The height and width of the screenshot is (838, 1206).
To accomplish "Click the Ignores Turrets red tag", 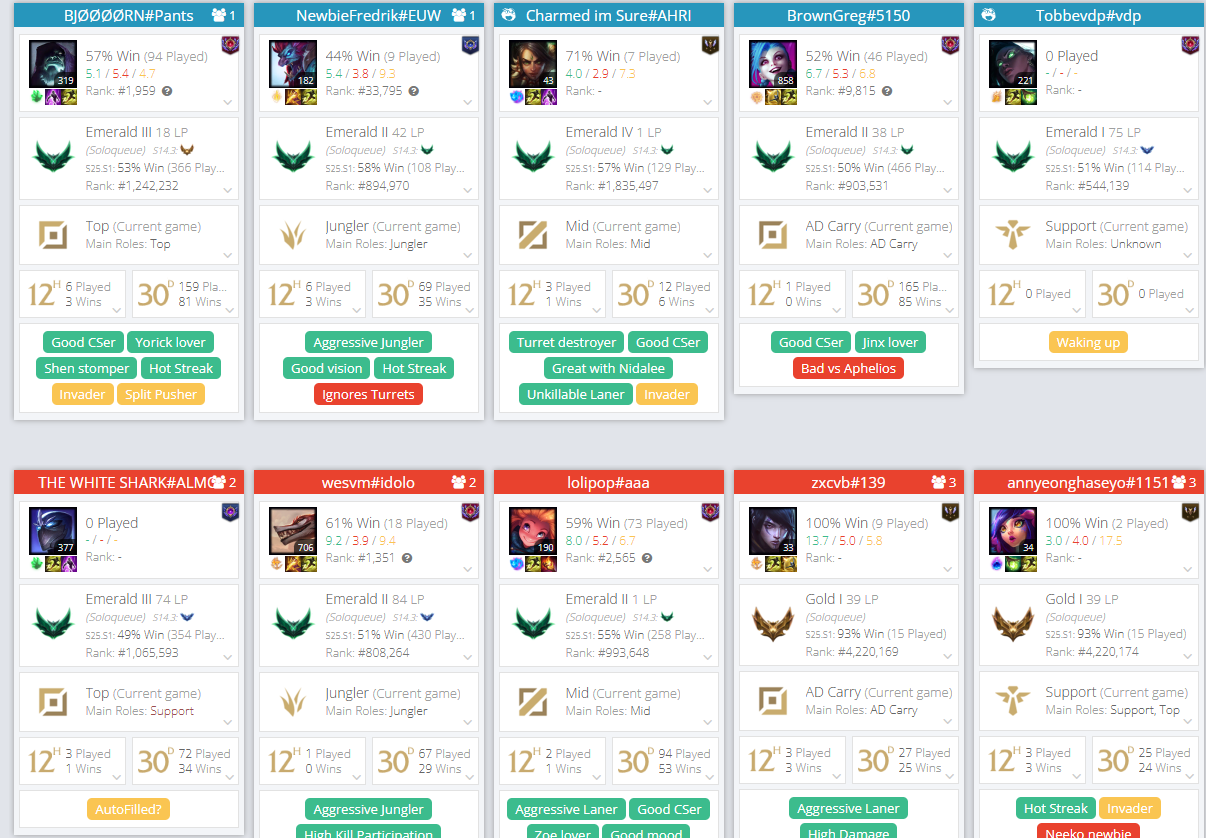I will 368,394.
